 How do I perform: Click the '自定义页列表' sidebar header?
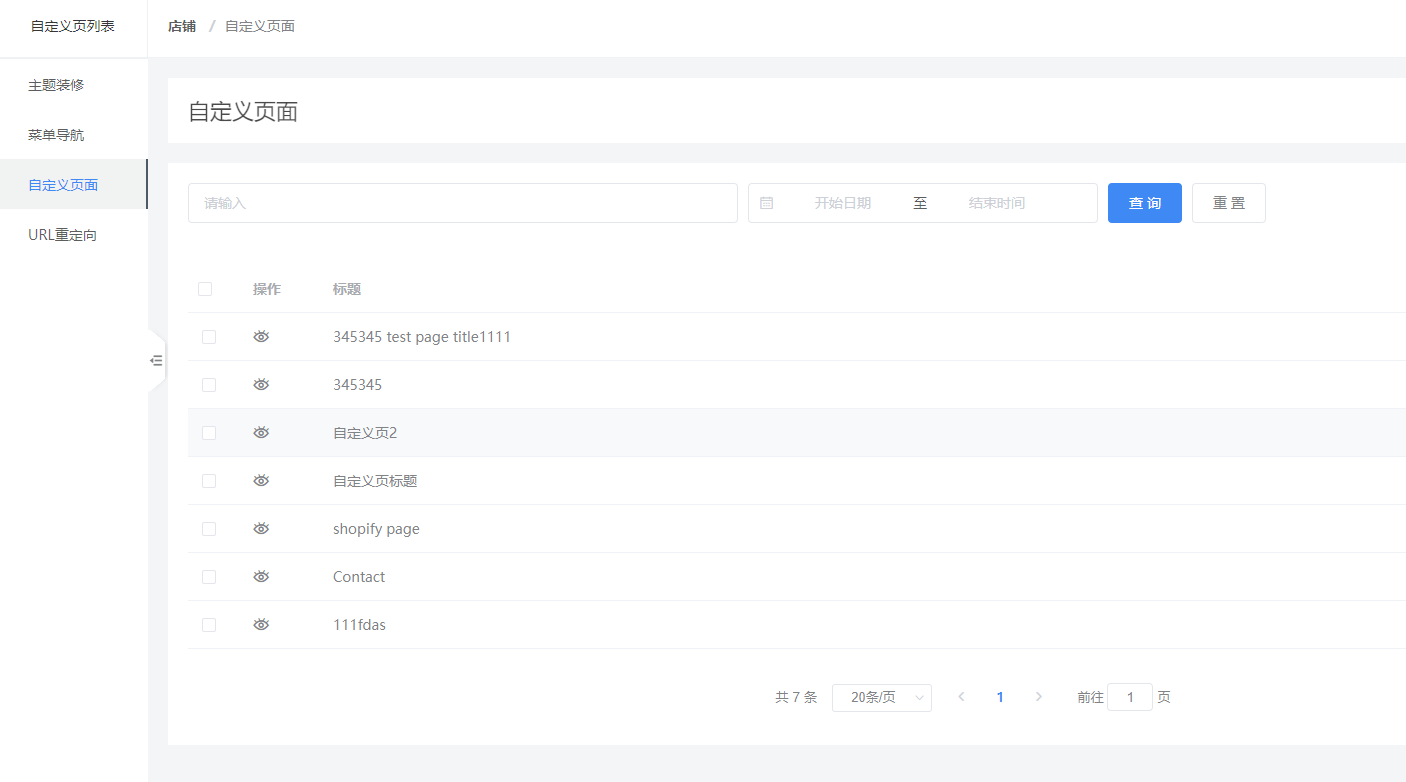pyautogui.click(x=73, y=26)
